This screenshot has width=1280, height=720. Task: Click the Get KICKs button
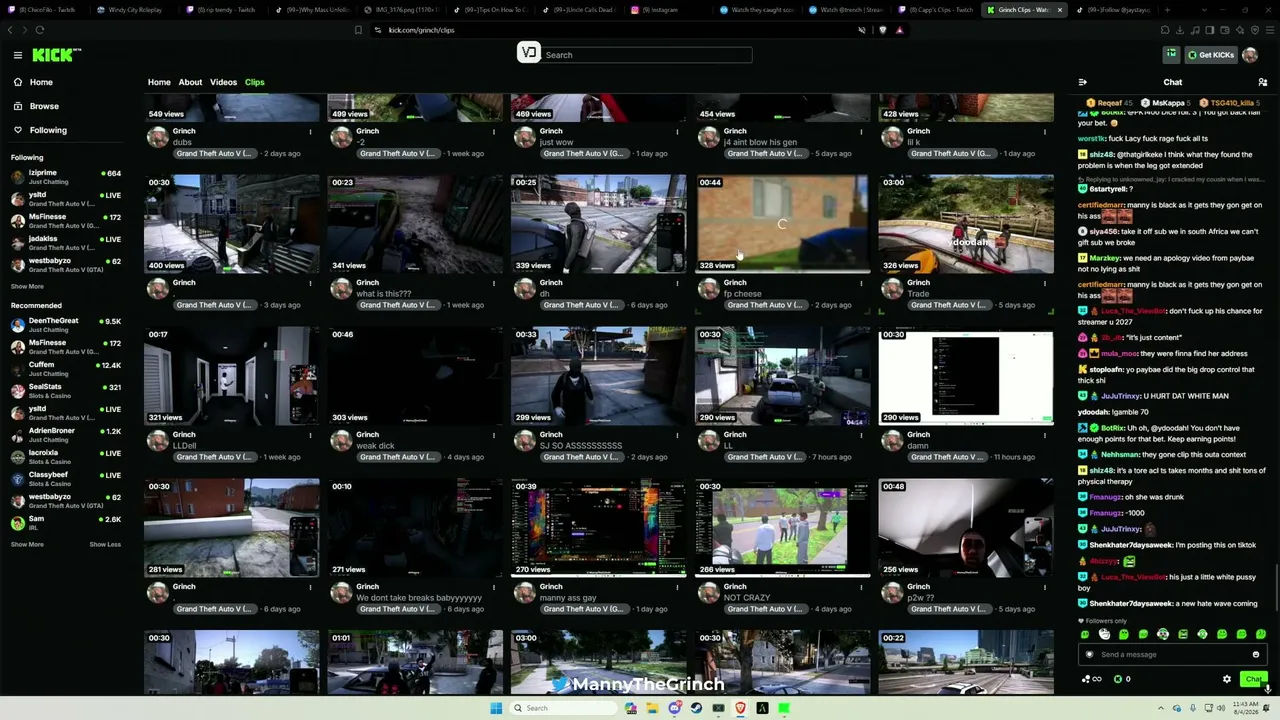[x=1210, y=55]
